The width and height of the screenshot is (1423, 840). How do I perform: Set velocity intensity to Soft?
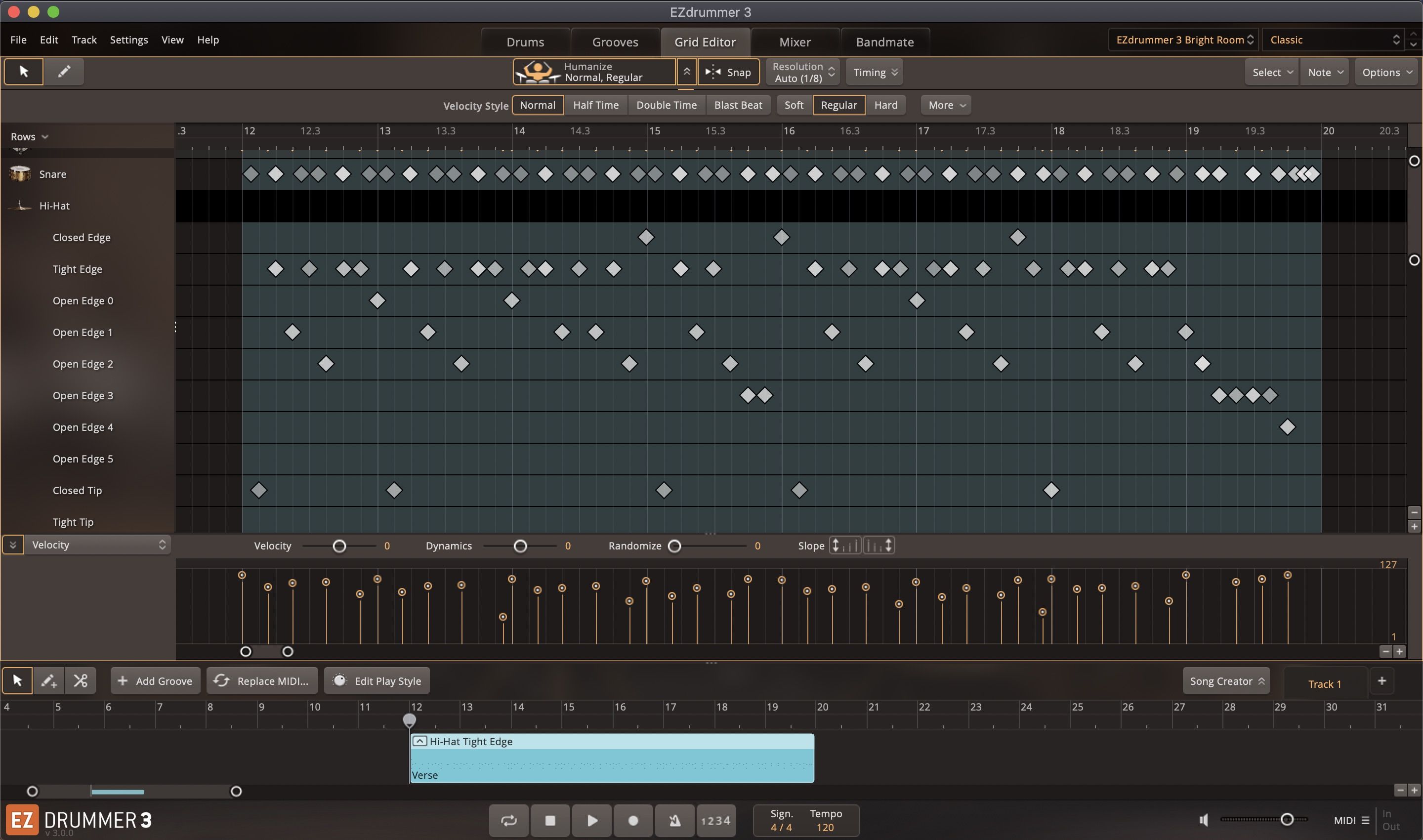[x=794, y=105]
